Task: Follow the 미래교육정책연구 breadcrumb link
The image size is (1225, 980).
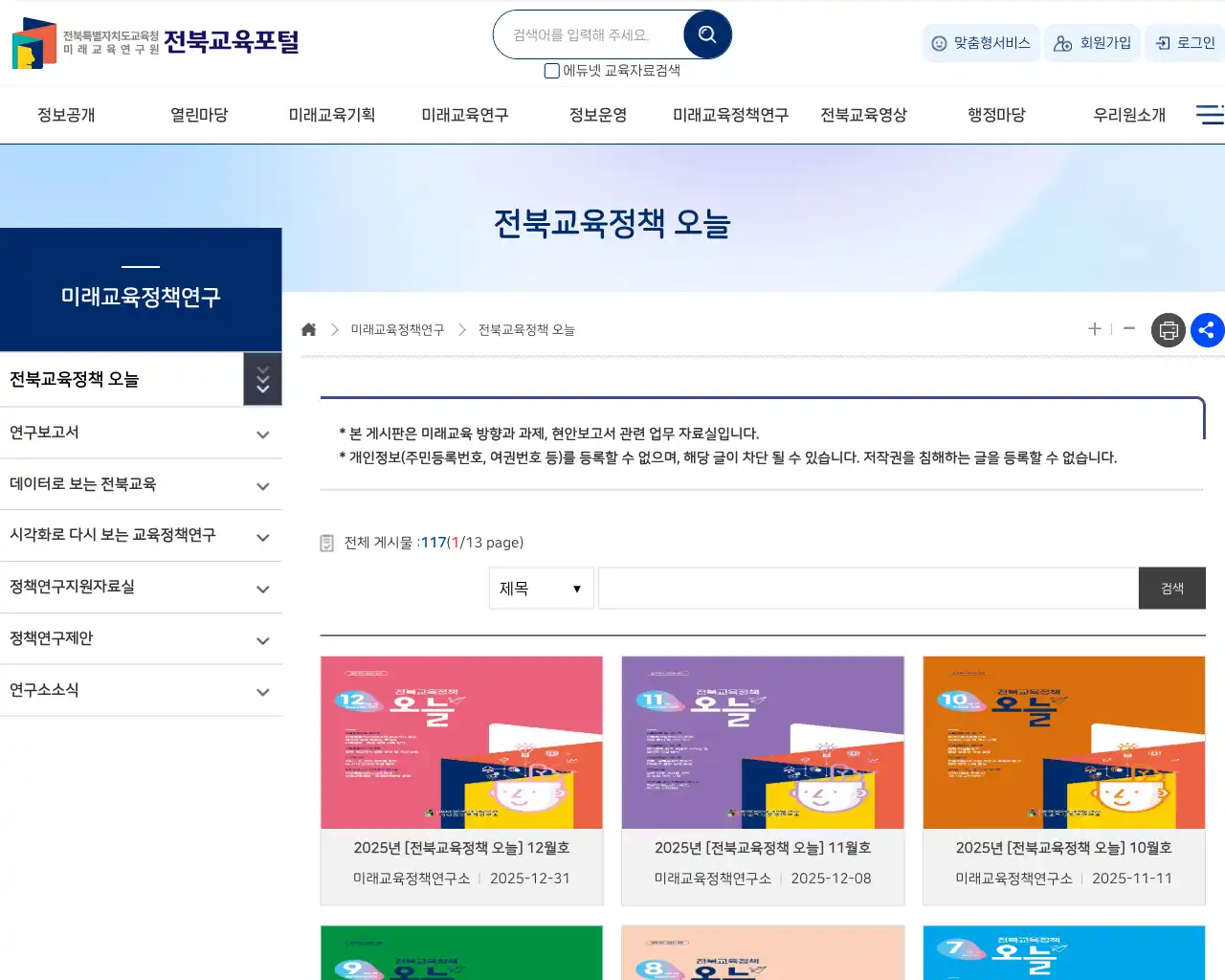Action: (395, 329)
